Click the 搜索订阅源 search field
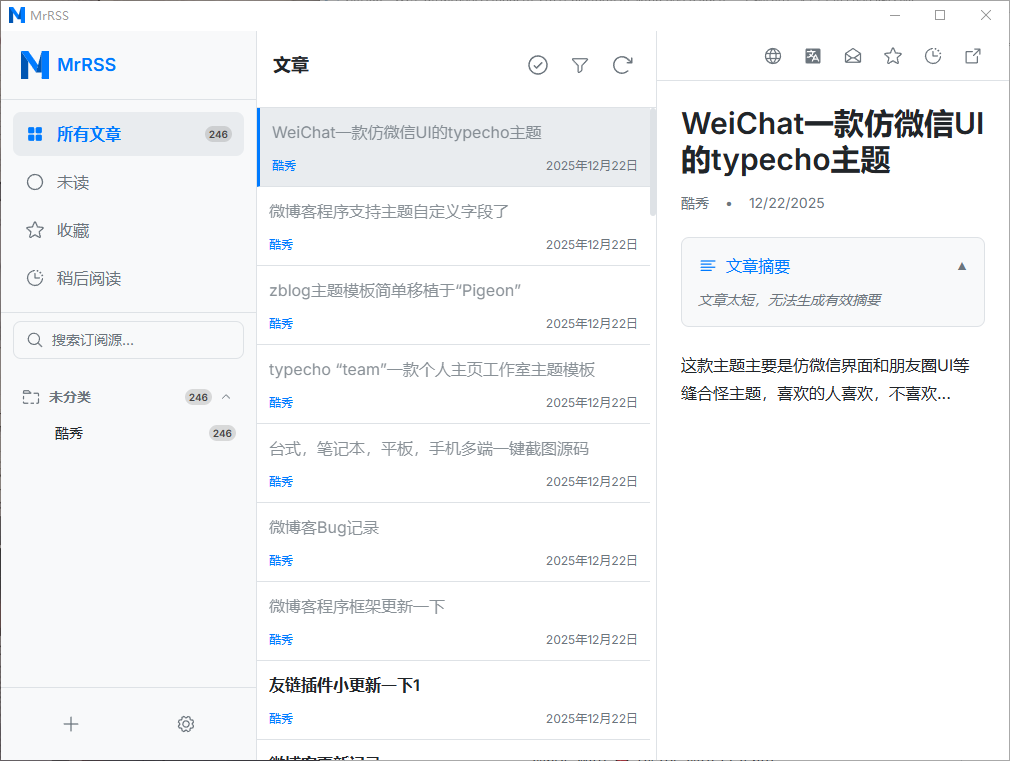This screenshot has height=761, width=1010. tap(128, 340)
